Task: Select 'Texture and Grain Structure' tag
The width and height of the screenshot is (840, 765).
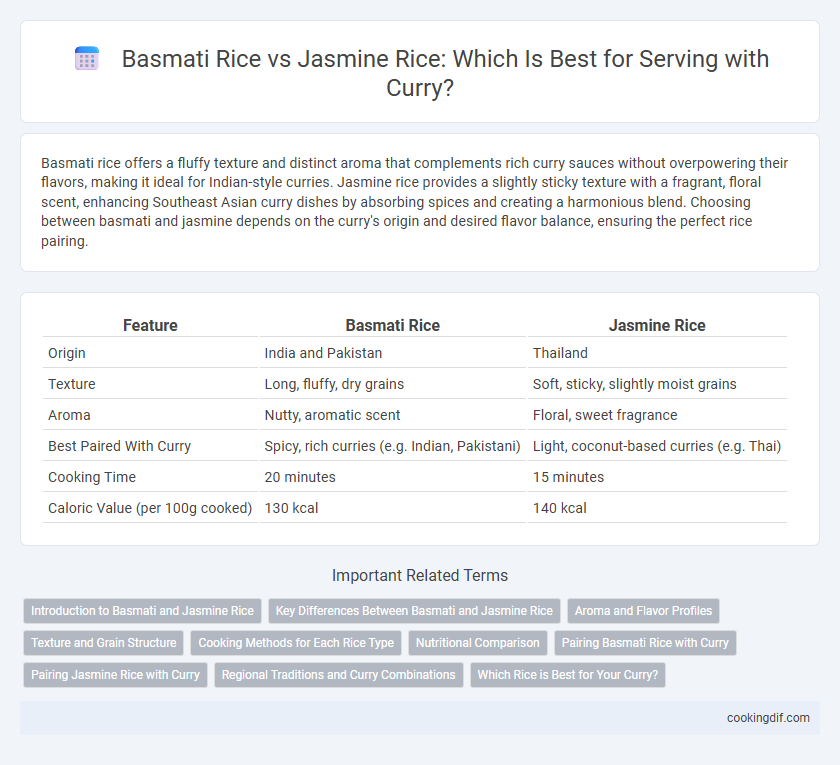Action: tap(103, 643)
